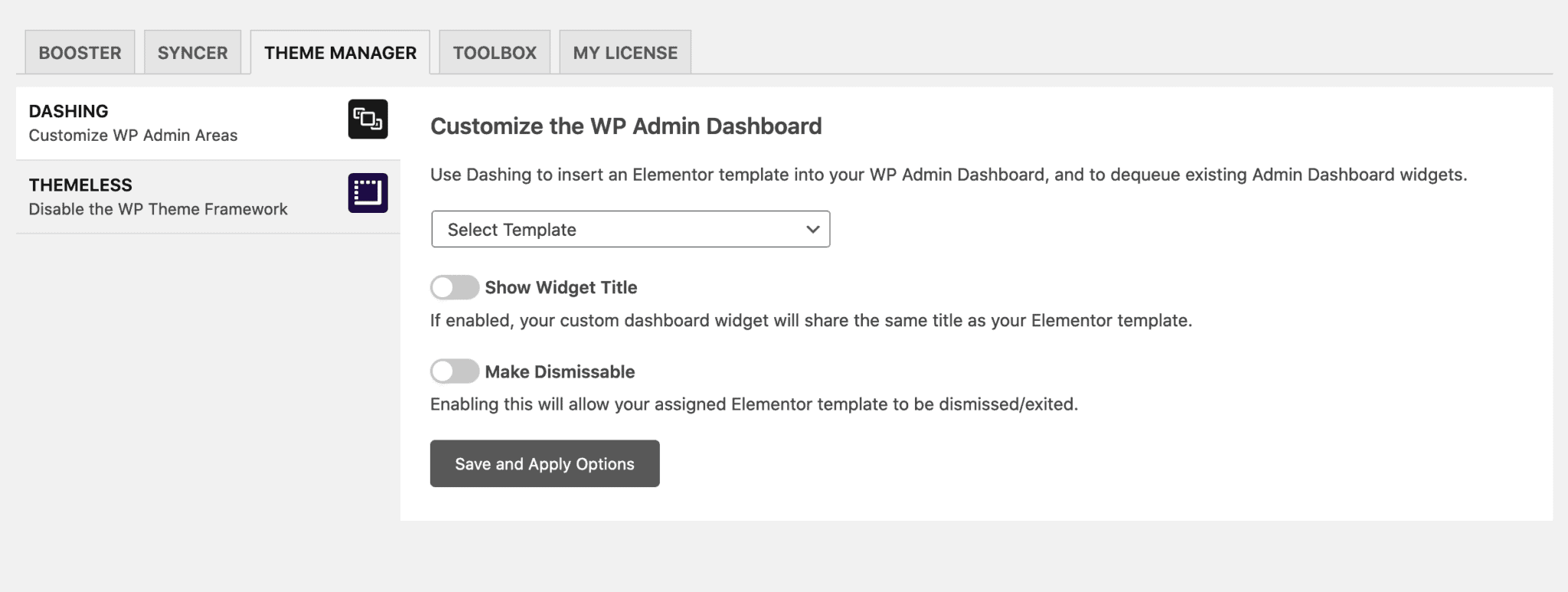Open the Themeless sidebar section title
1568x592 pixels.
pos(80,185)
